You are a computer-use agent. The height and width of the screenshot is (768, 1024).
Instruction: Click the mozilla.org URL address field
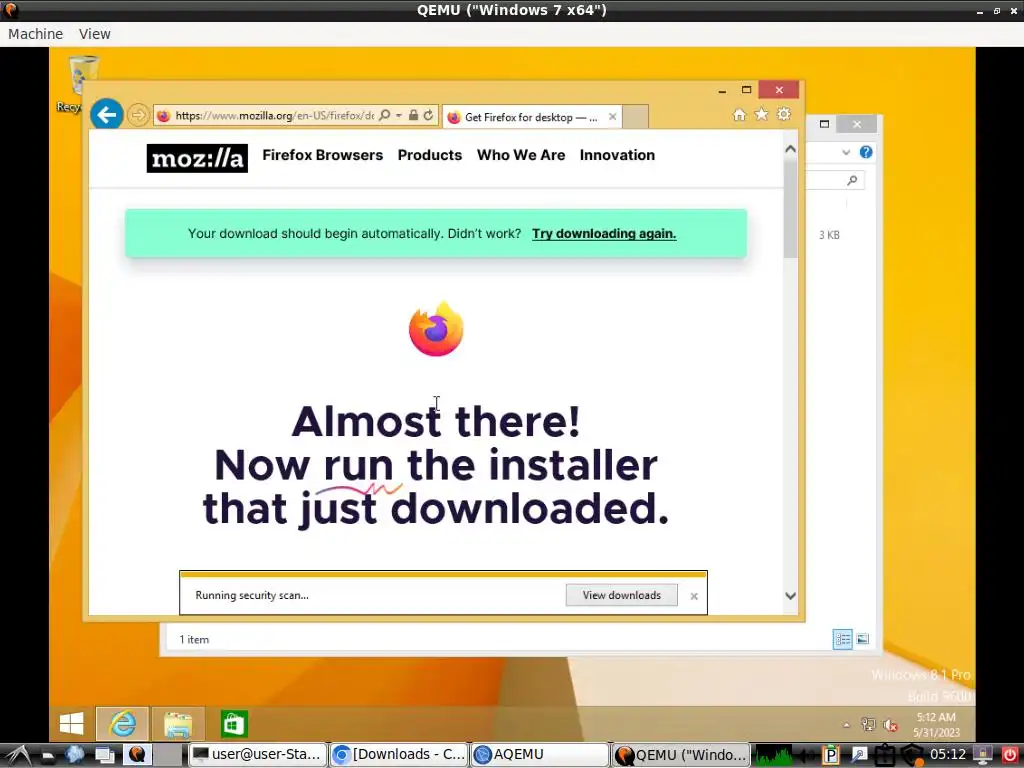point(274,116)
